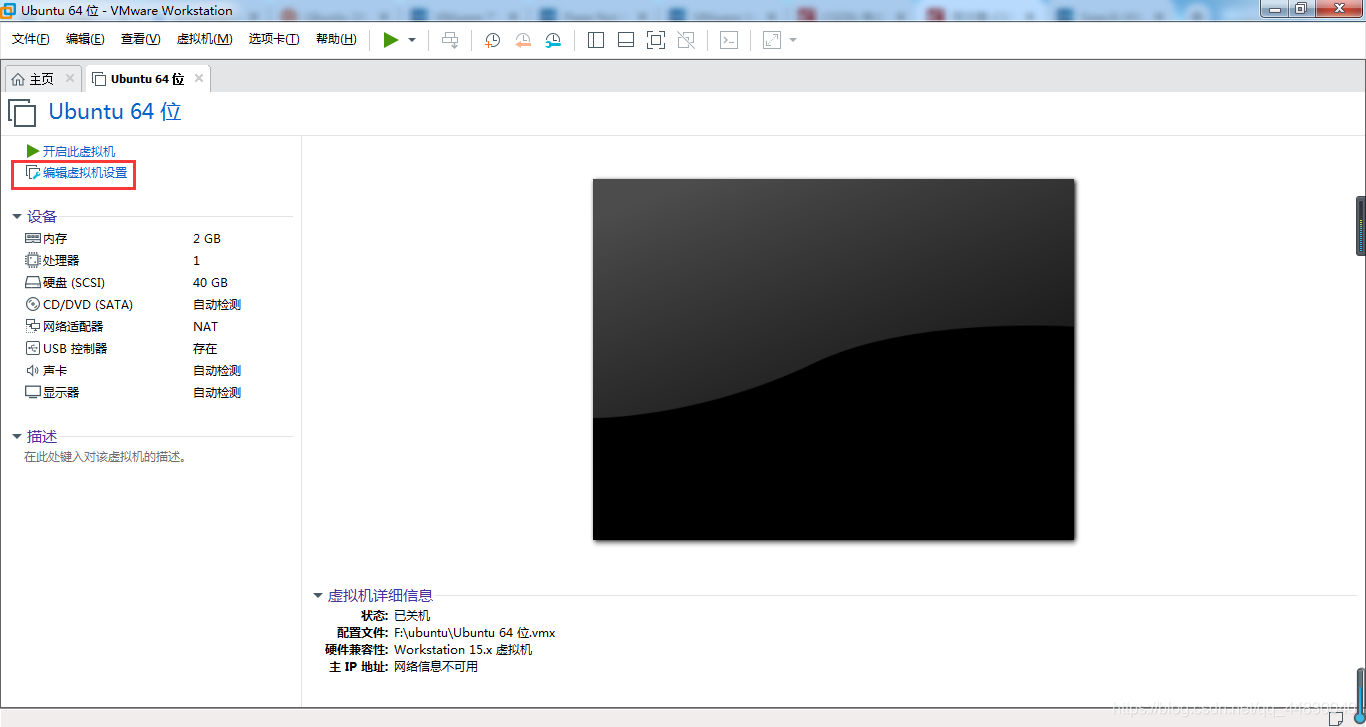Click the green power on toolbar button
This screenshot has width=1366, height=727.
click(390, 40)
